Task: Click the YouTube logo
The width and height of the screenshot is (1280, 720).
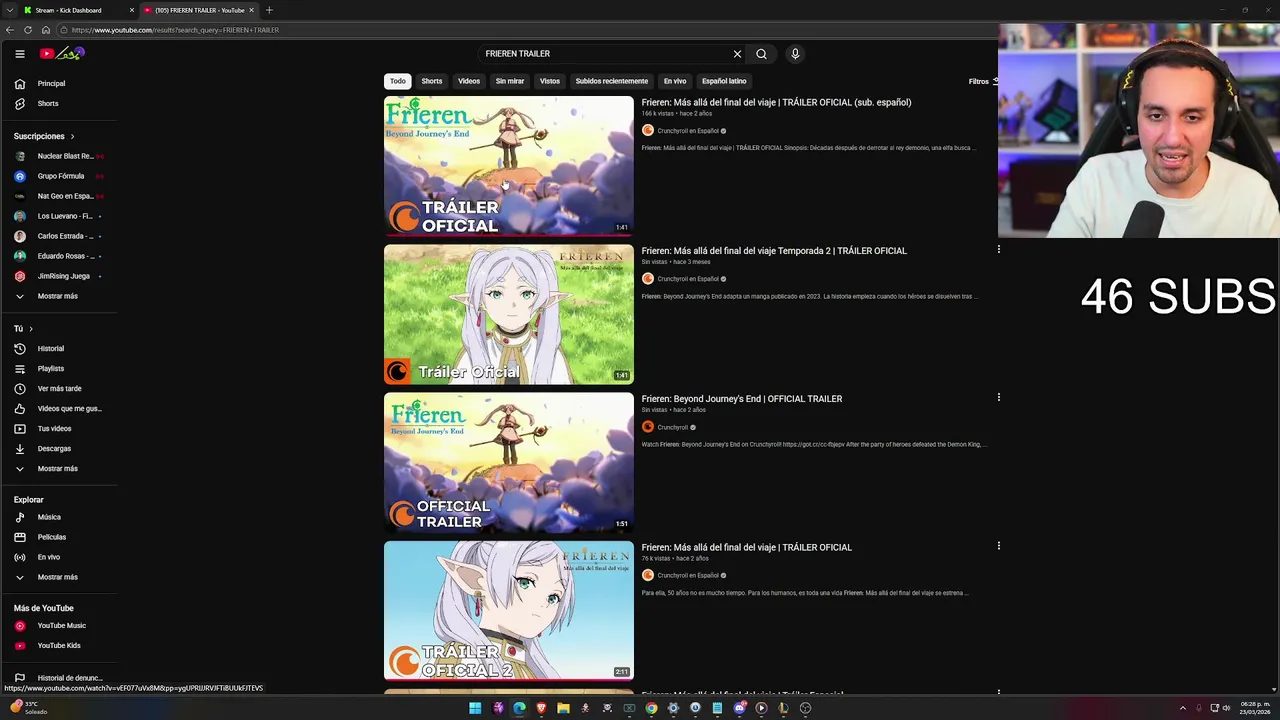Action: coord(62,53)
